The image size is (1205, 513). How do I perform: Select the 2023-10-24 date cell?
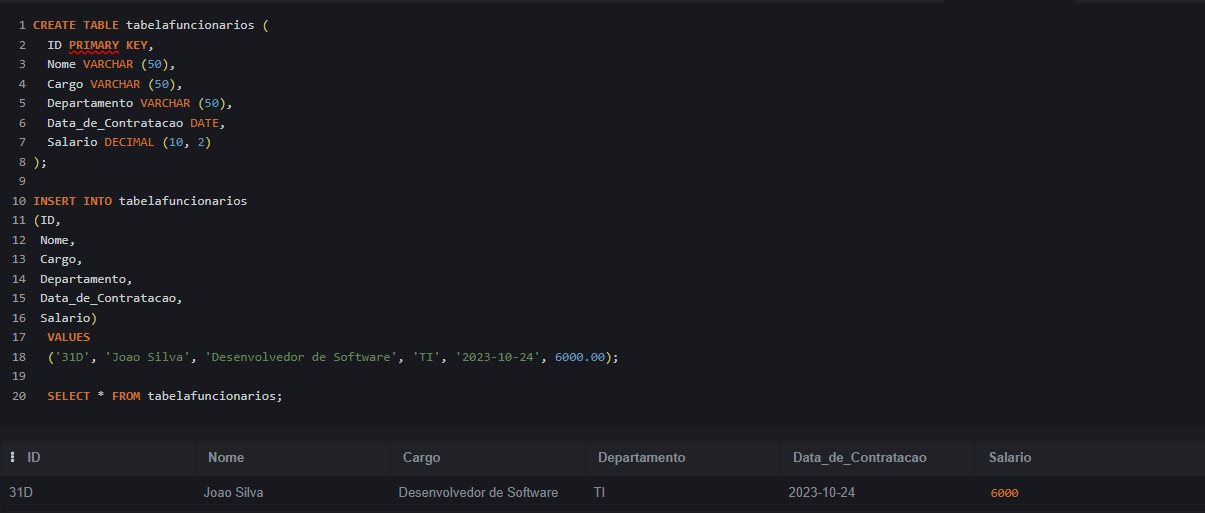point(821,492)
